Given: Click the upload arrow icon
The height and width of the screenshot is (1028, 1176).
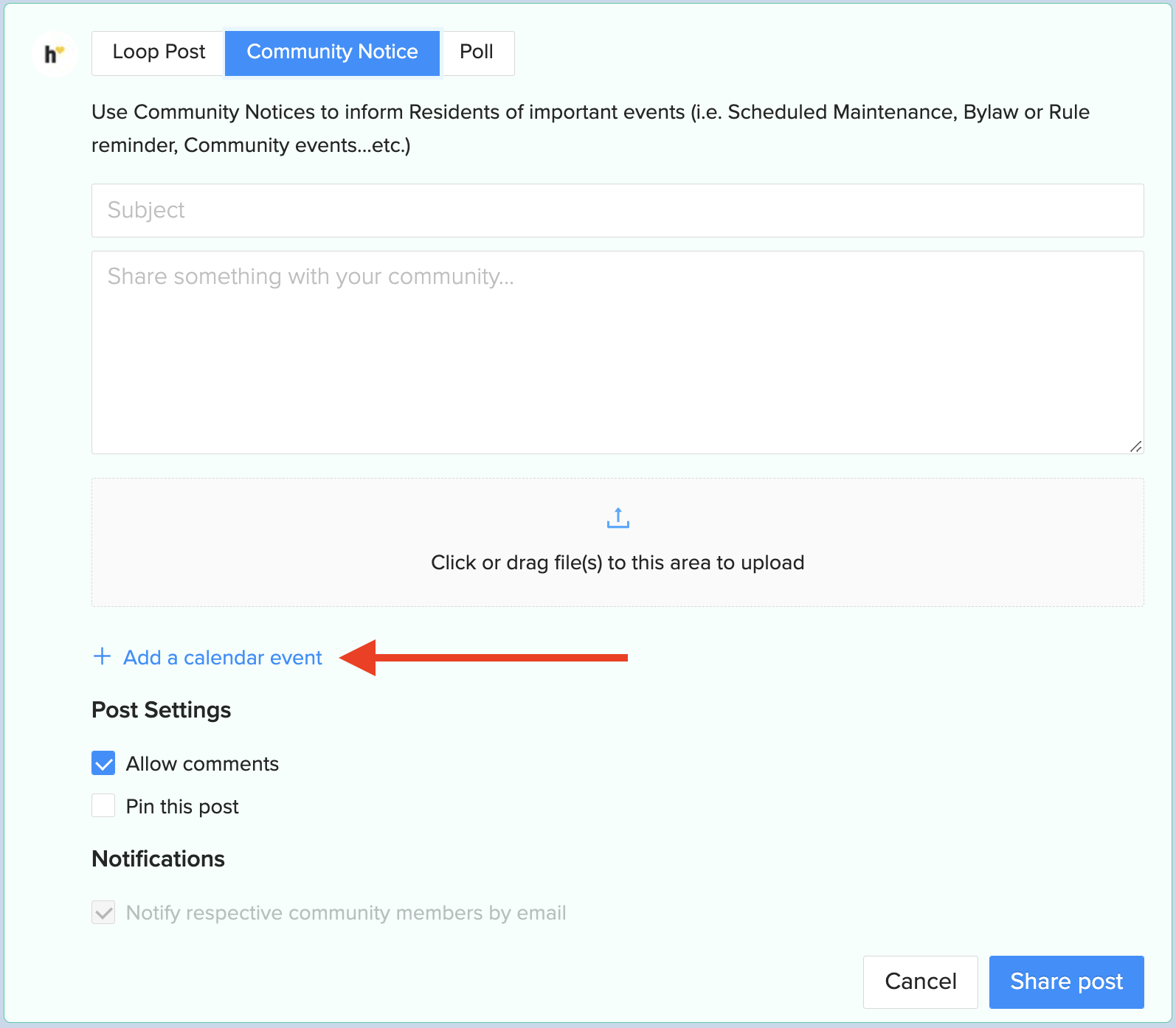Looking at the screenshot, I should click(618, 518).
